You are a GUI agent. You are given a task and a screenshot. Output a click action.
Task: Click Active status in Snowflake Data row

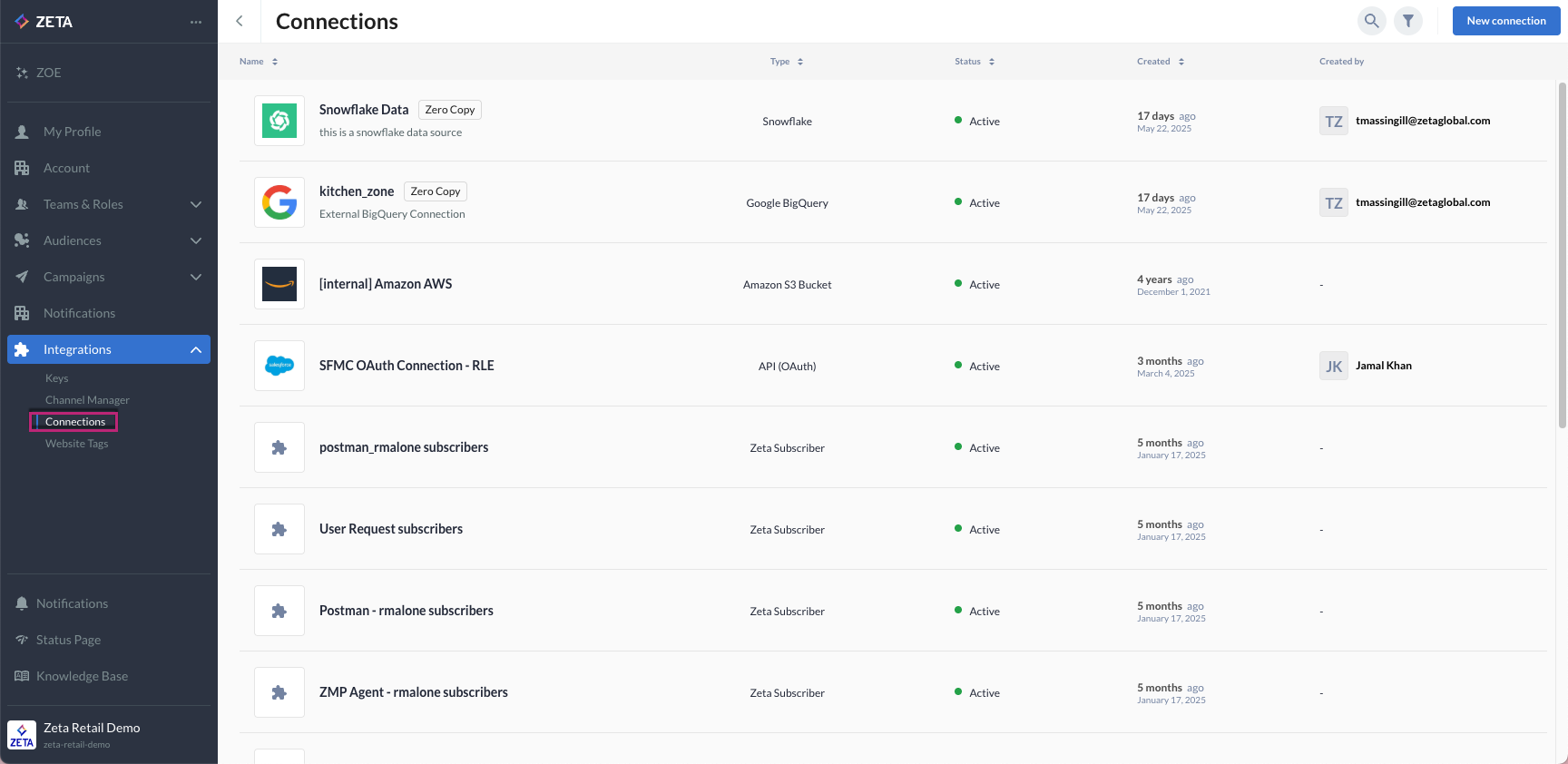point(977,122)
